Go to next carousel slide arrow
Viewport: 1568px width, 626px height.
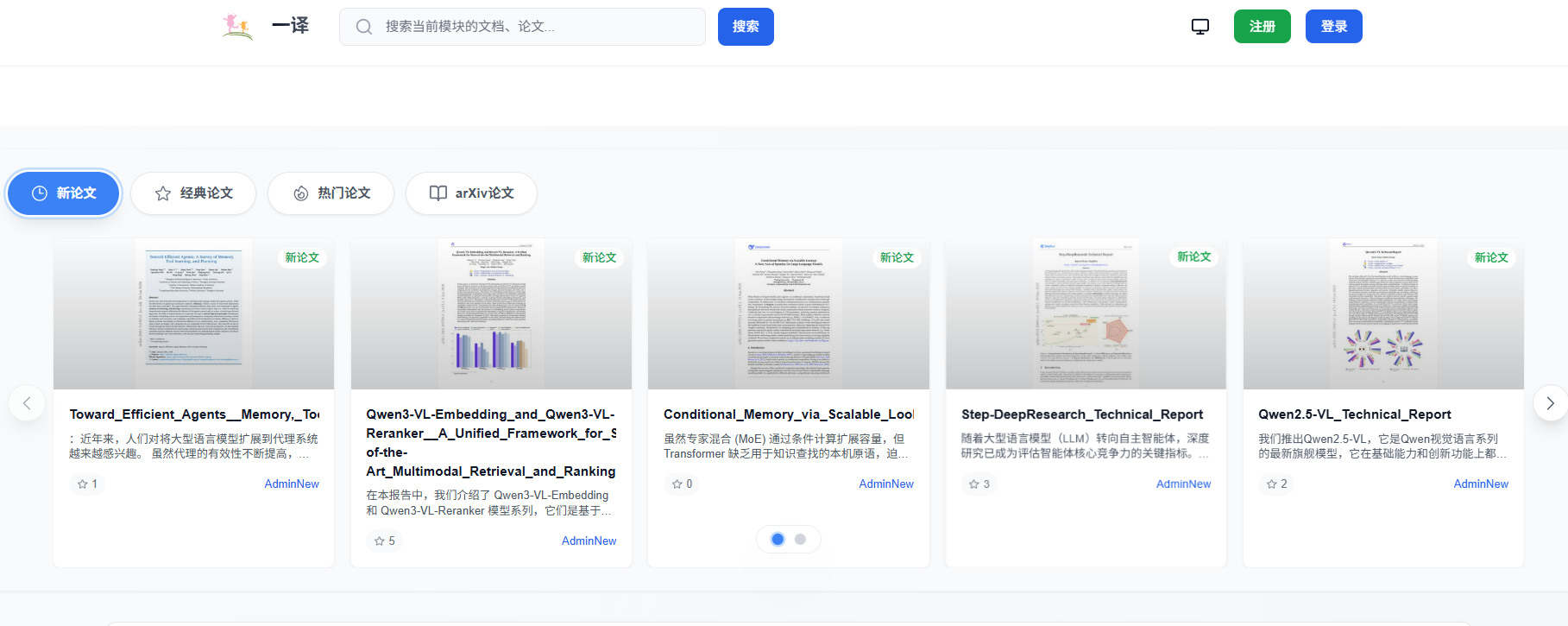[x=1550, y=403]
